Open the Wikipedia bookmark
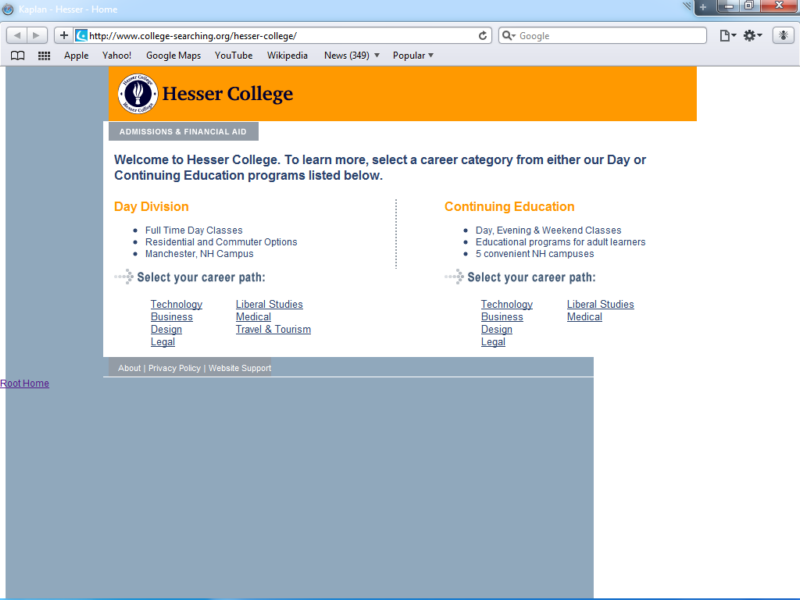The image size is (800, 600). point(287,56)
